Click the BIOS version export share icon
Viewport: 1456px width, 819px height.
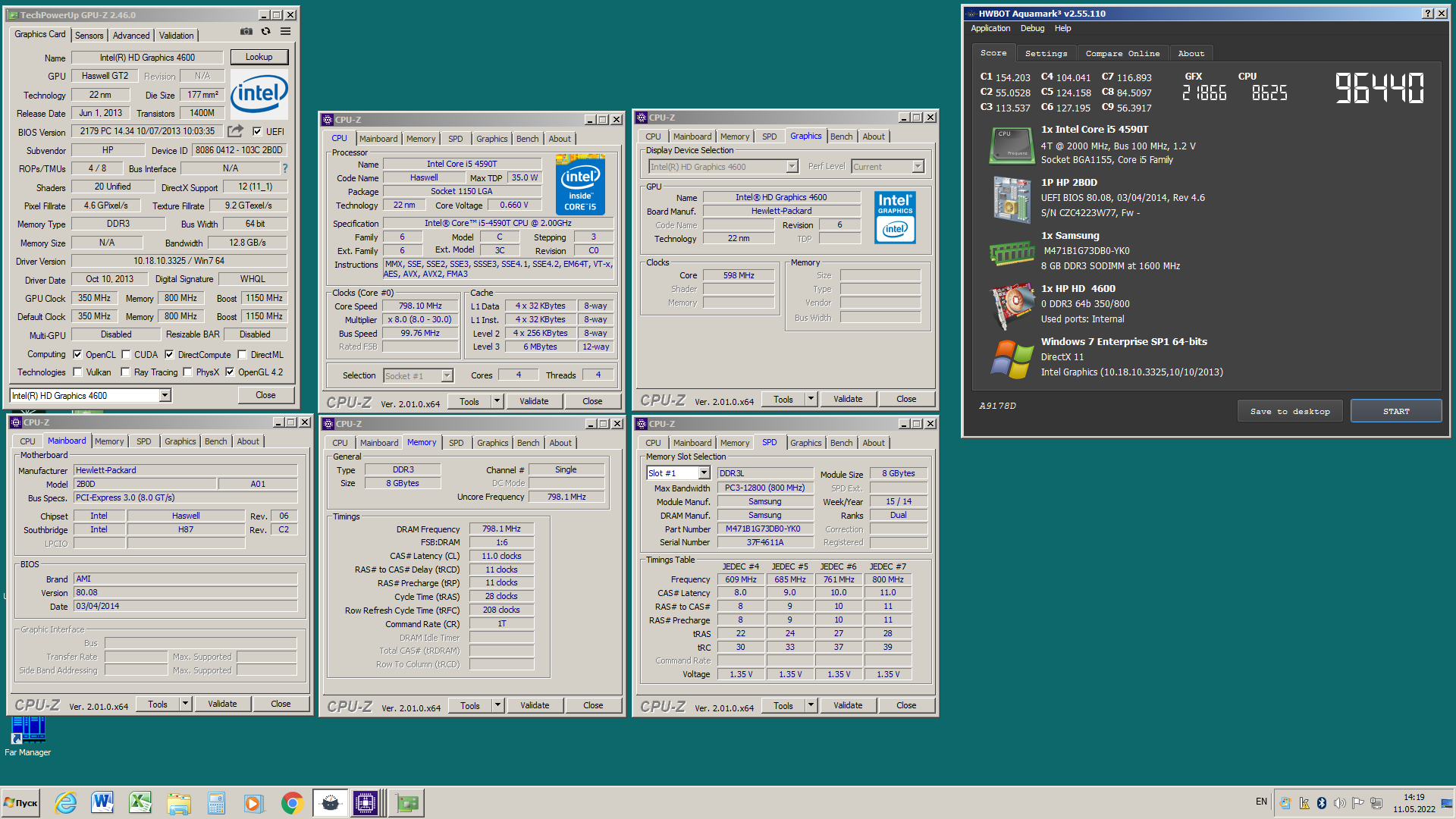click(x=236, y=130)
